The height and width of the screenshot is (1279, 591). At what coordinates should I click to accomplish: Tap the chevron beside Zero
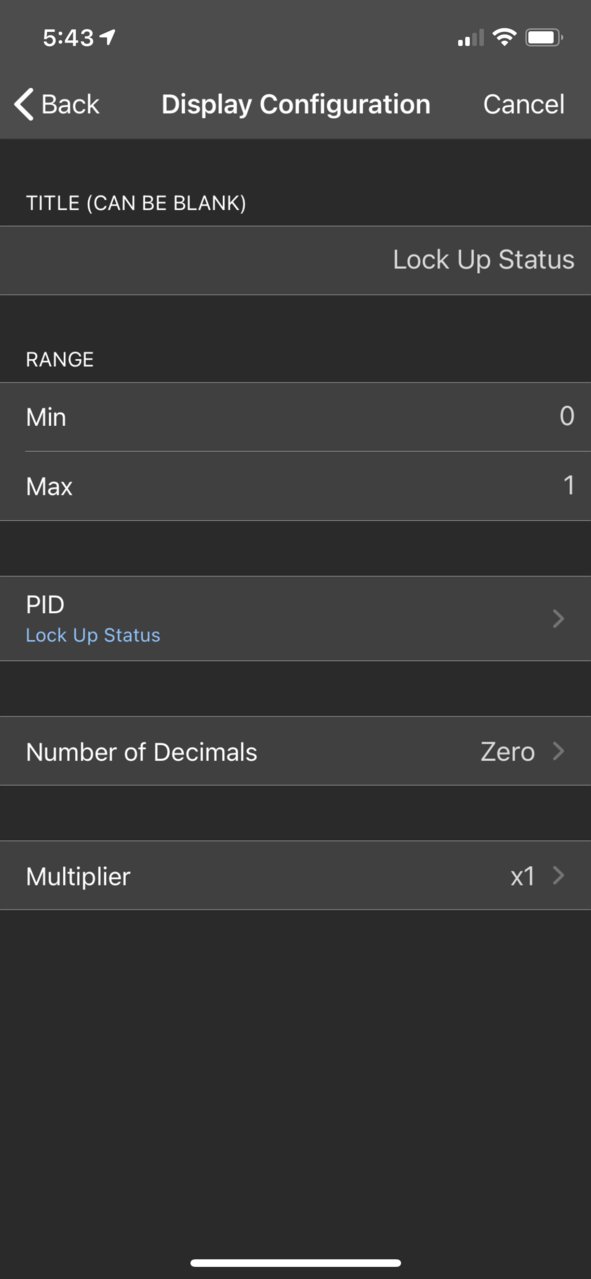558,751
